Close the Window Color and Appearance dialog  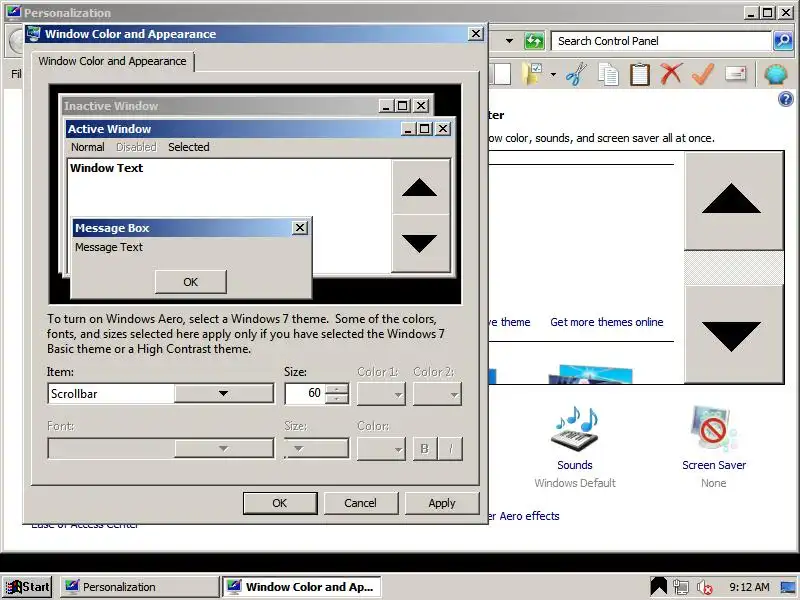coord(476,34)
